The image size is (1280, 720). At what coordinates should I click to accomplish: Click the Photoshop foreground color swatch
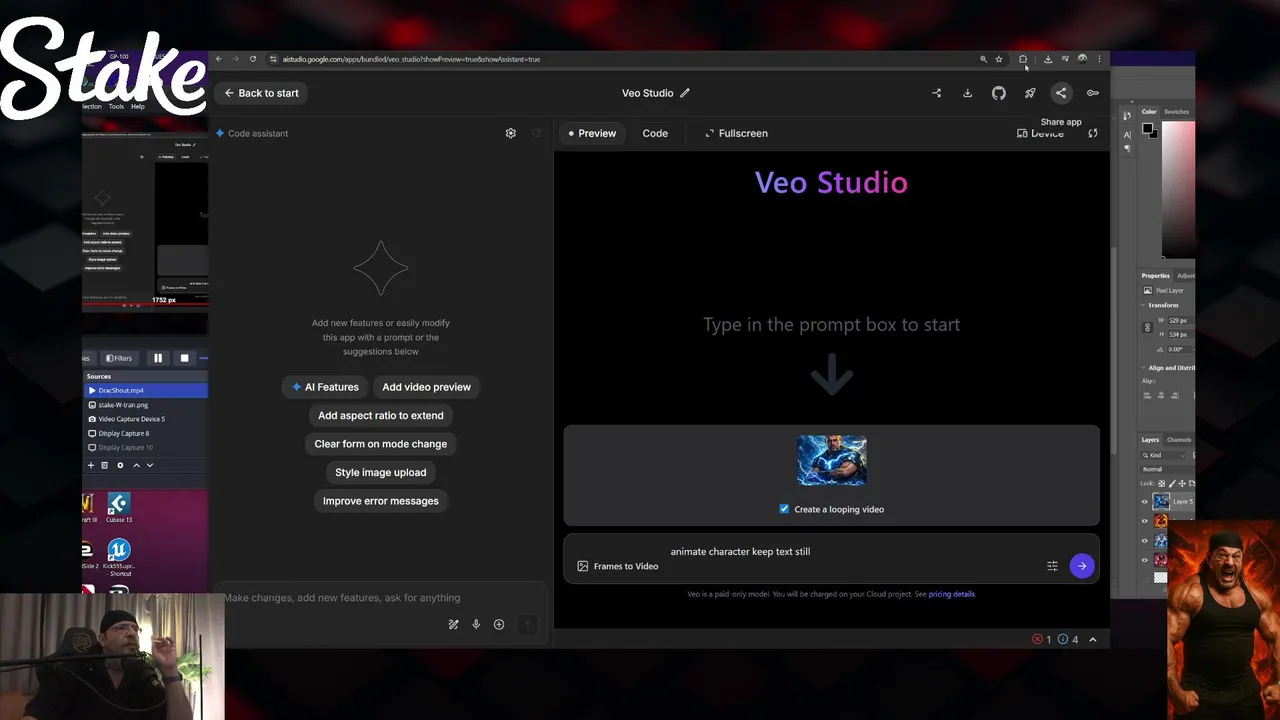coord(1147,129)
